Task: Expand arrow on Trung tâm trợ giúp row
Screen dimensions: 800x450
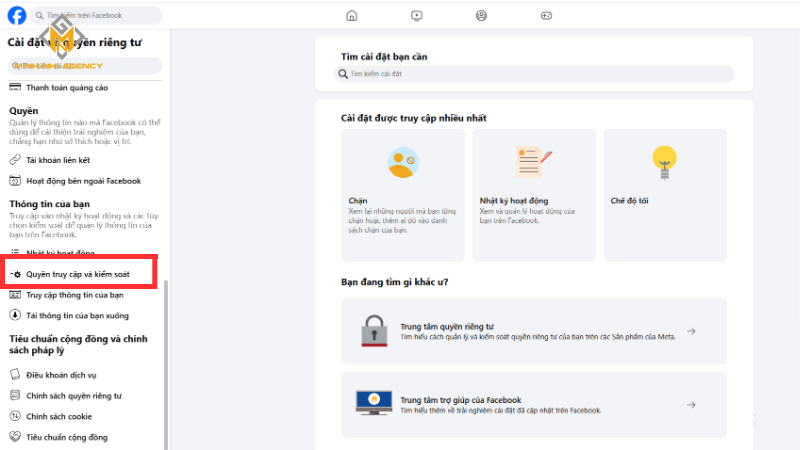Action: click(x=691, y=404)
